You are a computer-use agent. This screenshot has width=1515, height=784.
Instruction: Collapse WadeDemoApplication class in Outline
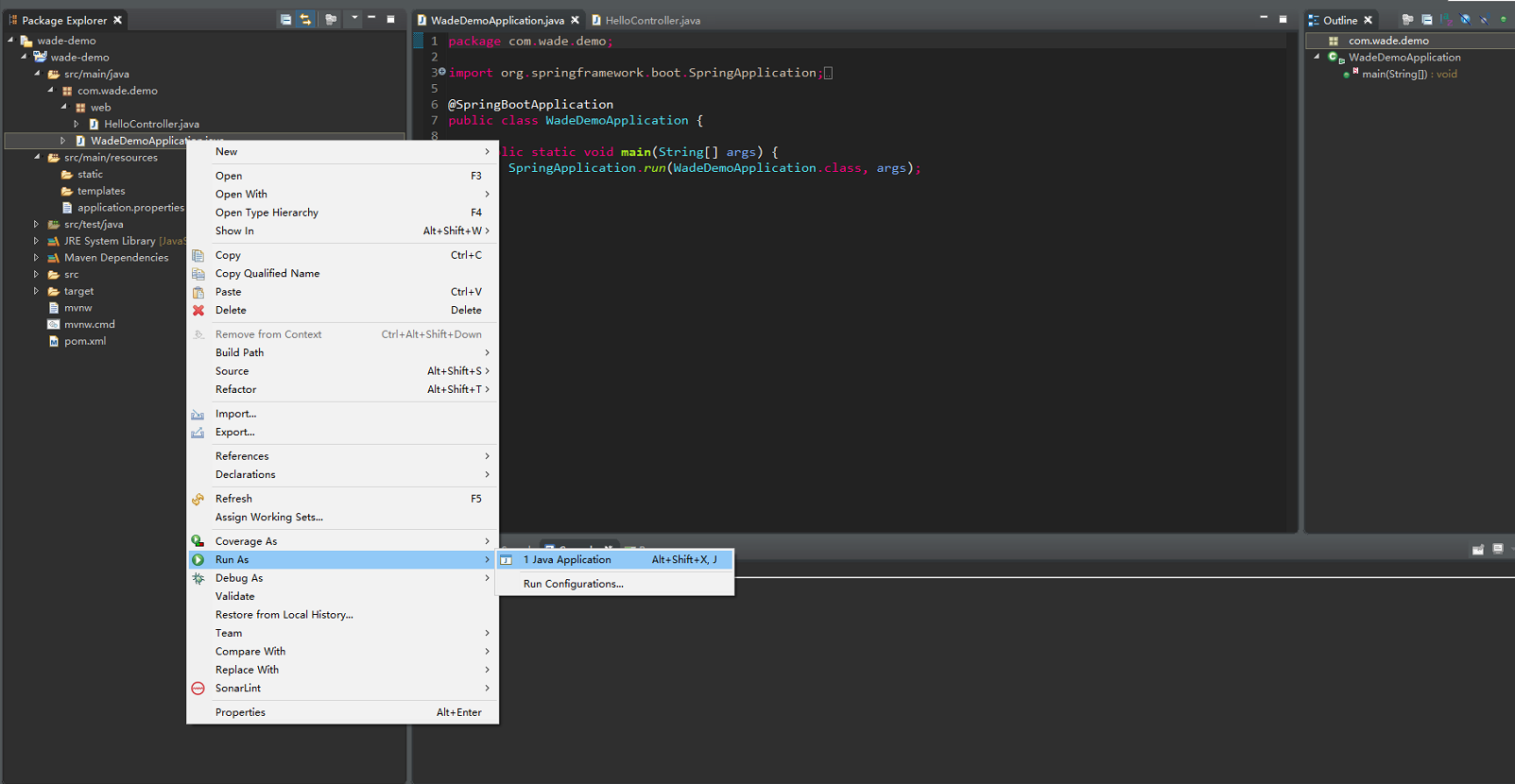[1317, 57]
